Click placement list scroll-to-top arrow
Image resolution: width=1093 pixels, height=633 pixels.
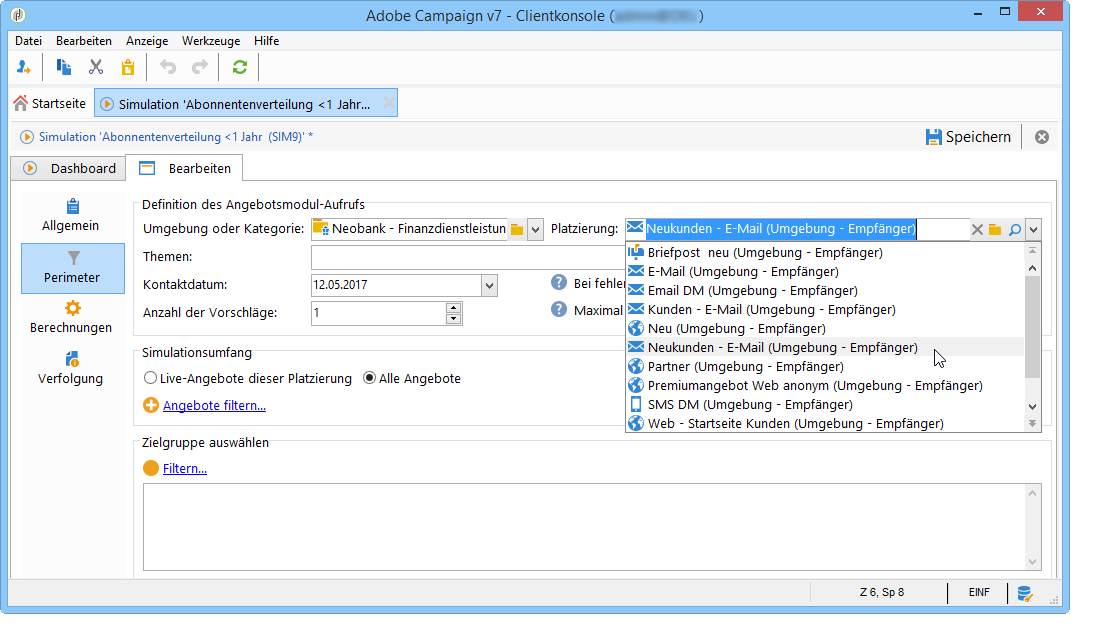point(1032,250)
